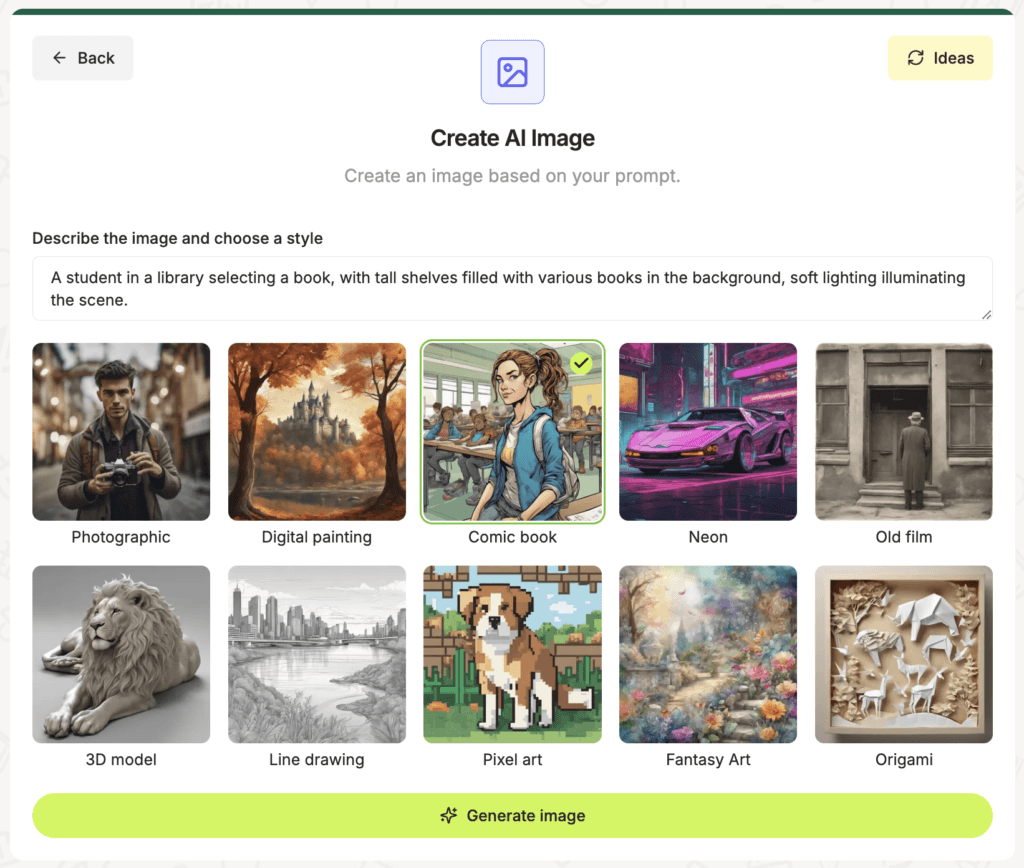Focus the image description text field
The height and width of the screenshot is (868, 1024).
[x=512, y=289]
